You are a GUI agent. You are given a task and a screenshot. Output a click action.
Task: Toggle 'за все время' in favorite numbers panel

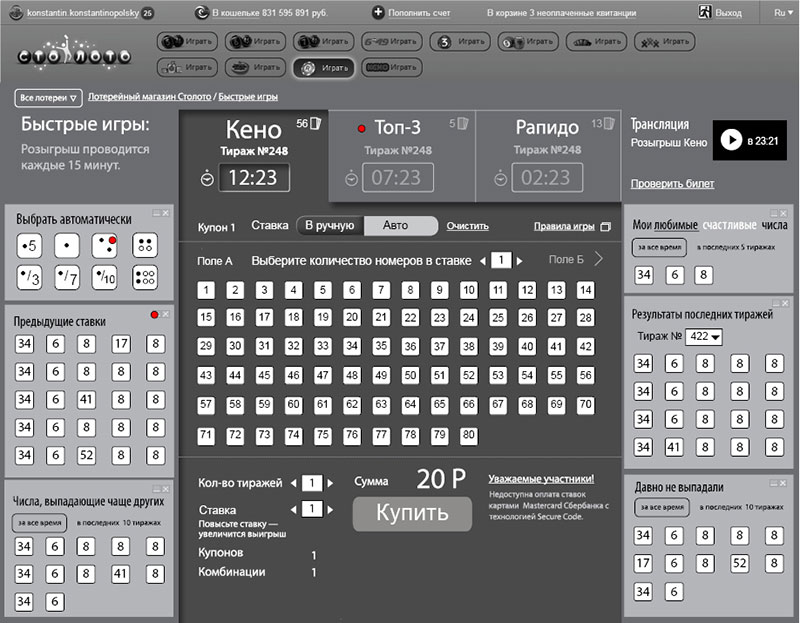(x=658, y=247)
